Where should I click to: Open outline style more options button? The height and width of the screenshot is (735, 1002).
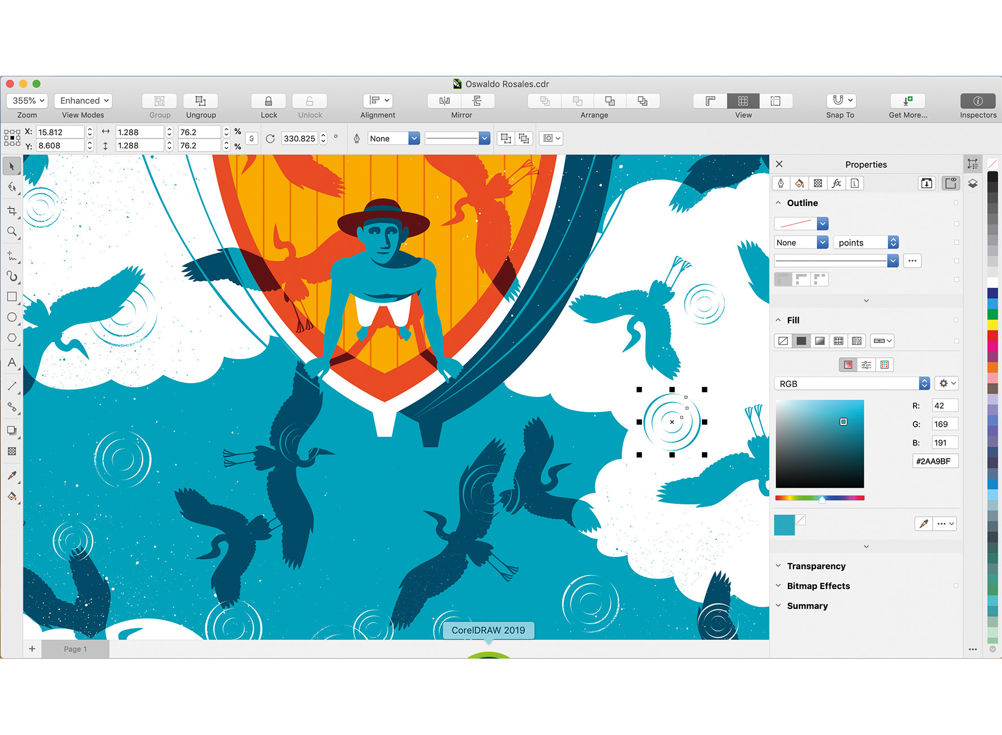(x=913, y=261)
